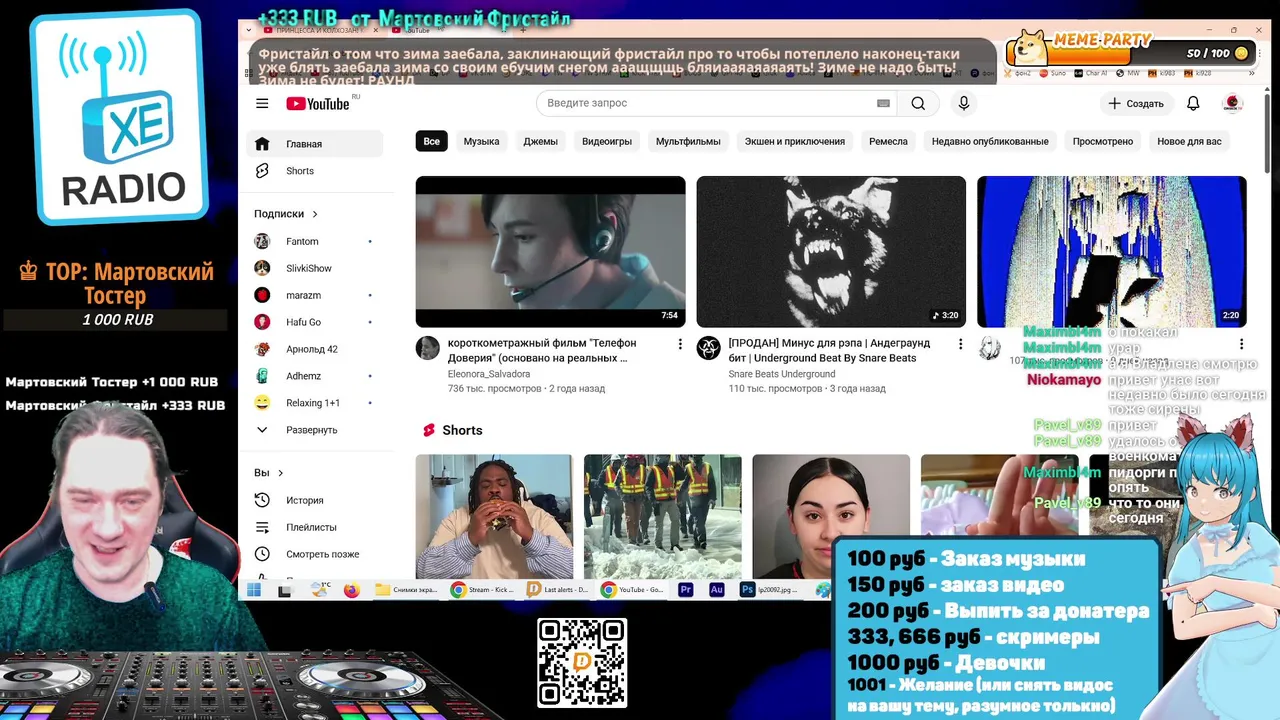Image resolution: width=1280 pixels, height=720 pixels.
Task: Open the blue glitch 2:20 video thumbnail
Action: (1112, 252)
